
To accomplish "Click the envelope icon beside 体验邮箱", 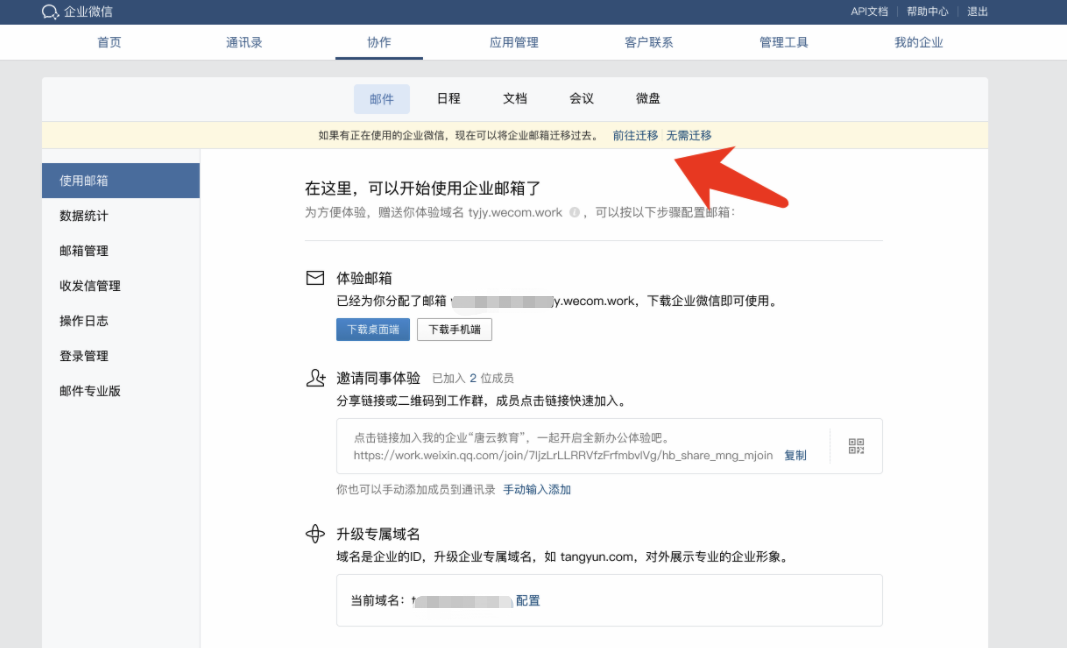I will click(x=315, y=278).
